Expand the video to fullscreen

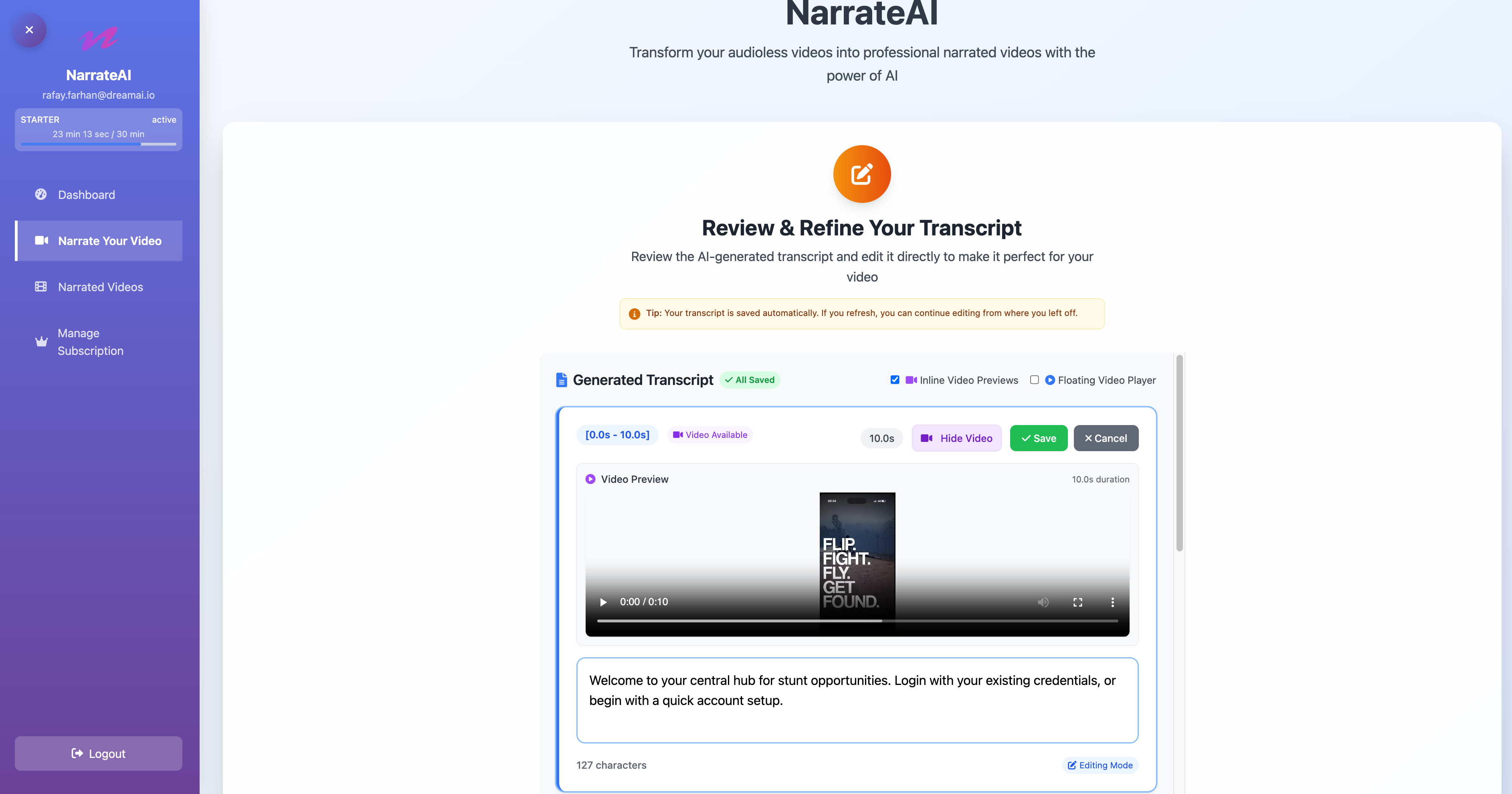(1077, 602)
